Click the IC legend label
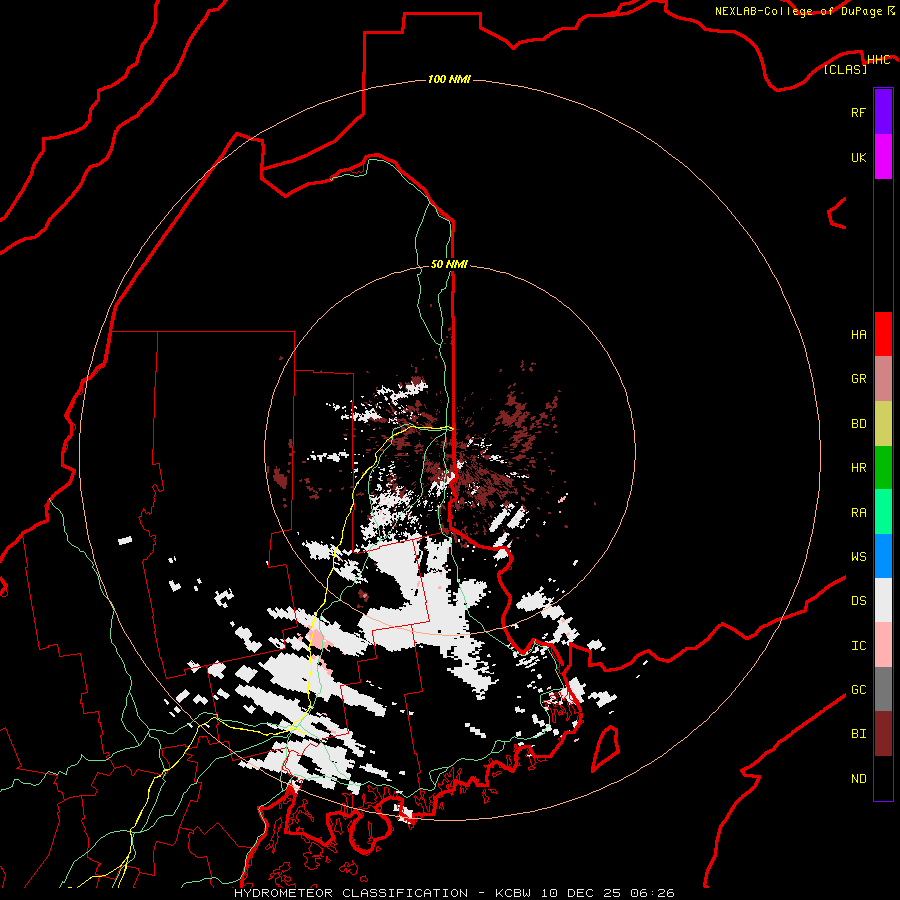900x900 pixels. pos(858,646)
